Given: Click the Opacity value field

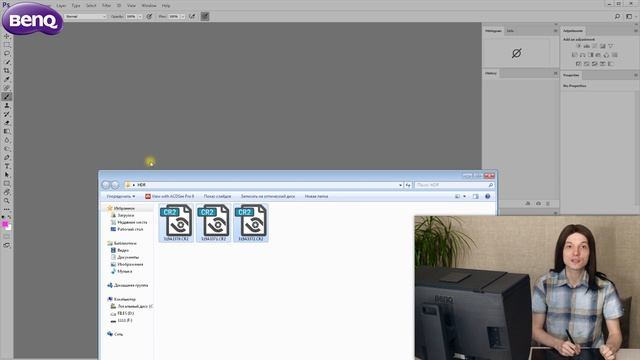Looking at the screenshot, I should (x=131, y=16).
